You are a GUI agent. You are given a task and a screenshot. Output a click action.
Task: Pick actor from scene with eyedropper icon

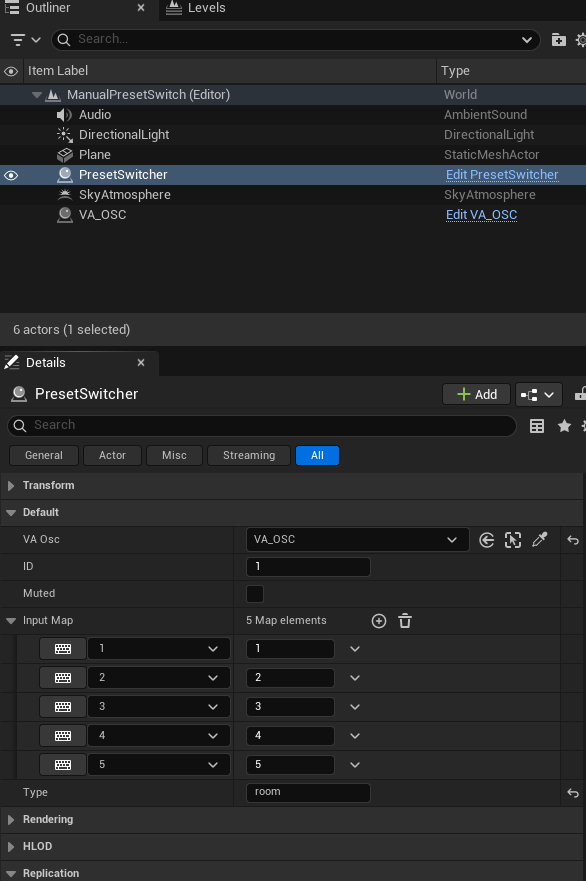point(539,540)
